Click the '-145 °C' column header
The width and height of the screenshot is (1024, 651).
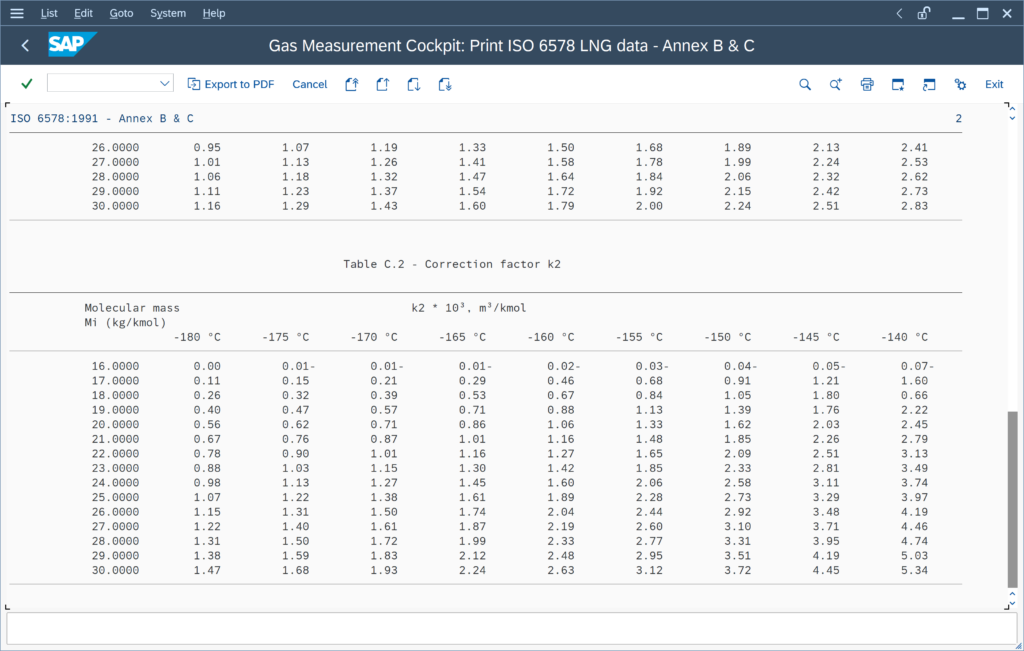pyautogui.click(x=816, y=337)
